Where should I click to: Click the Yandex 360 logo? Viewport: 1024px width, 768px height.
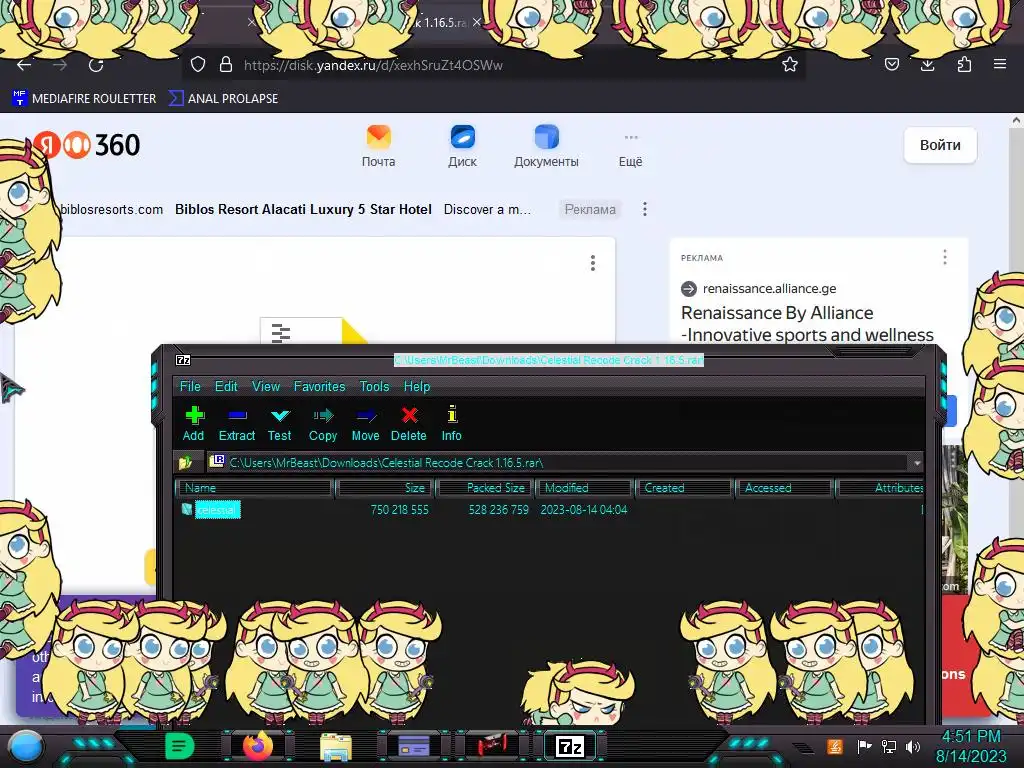(87, 145)
